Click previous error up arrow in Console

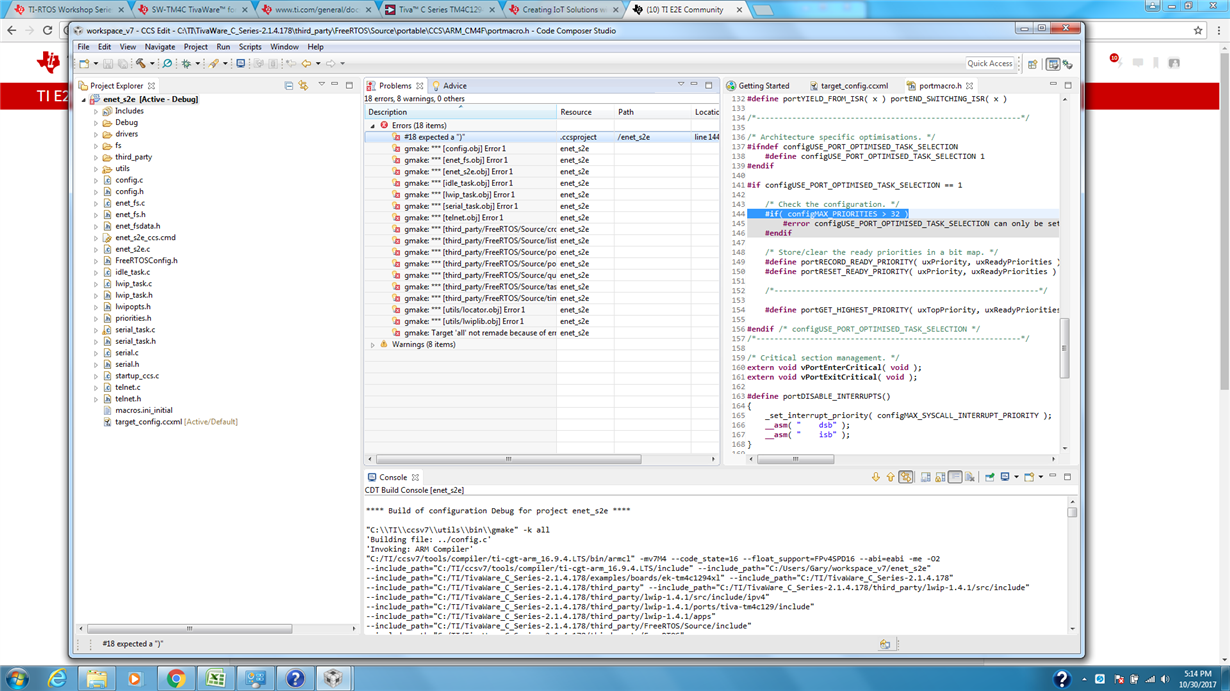[890, 478]
